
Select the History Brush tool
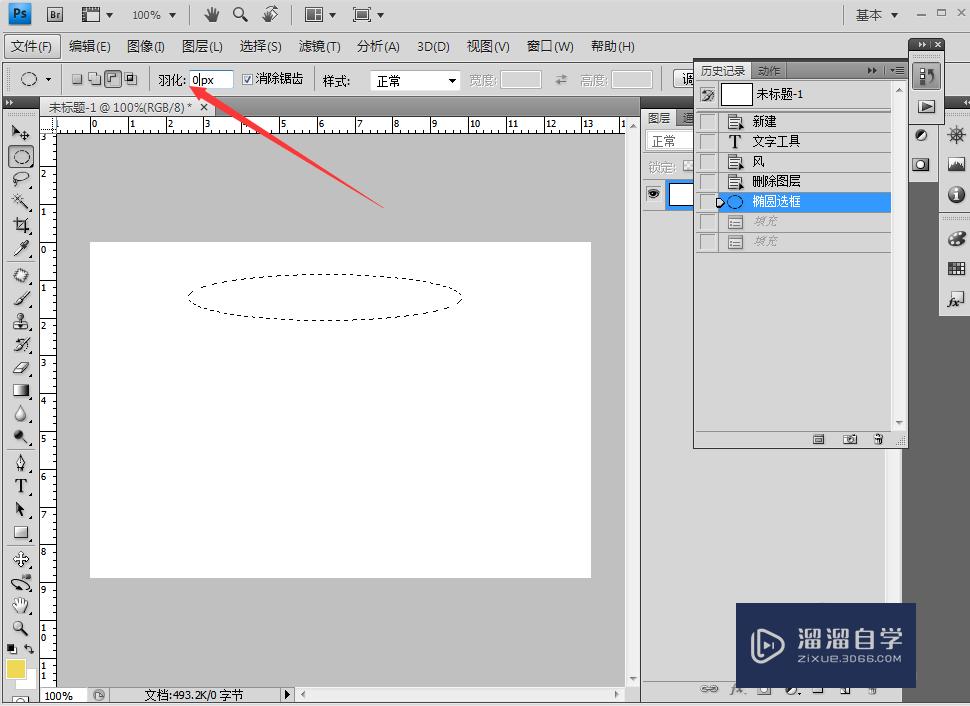(x=20, y=344)
